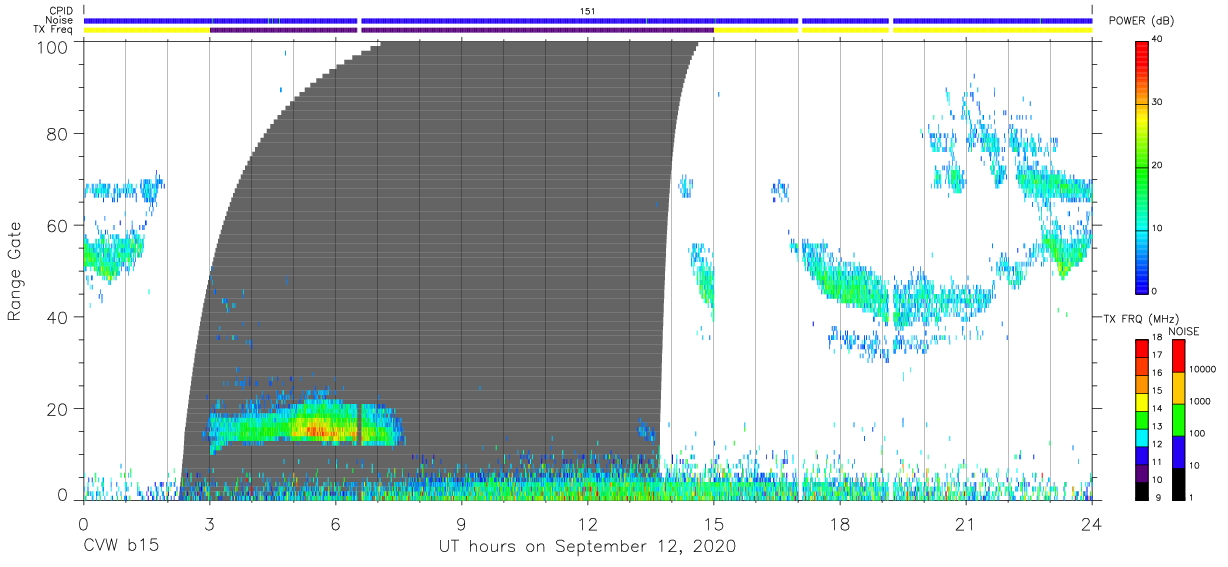Pick the green middle of power colorbar
The width and height of the screenshot is (1228, 567).
tap(1141, 165)
